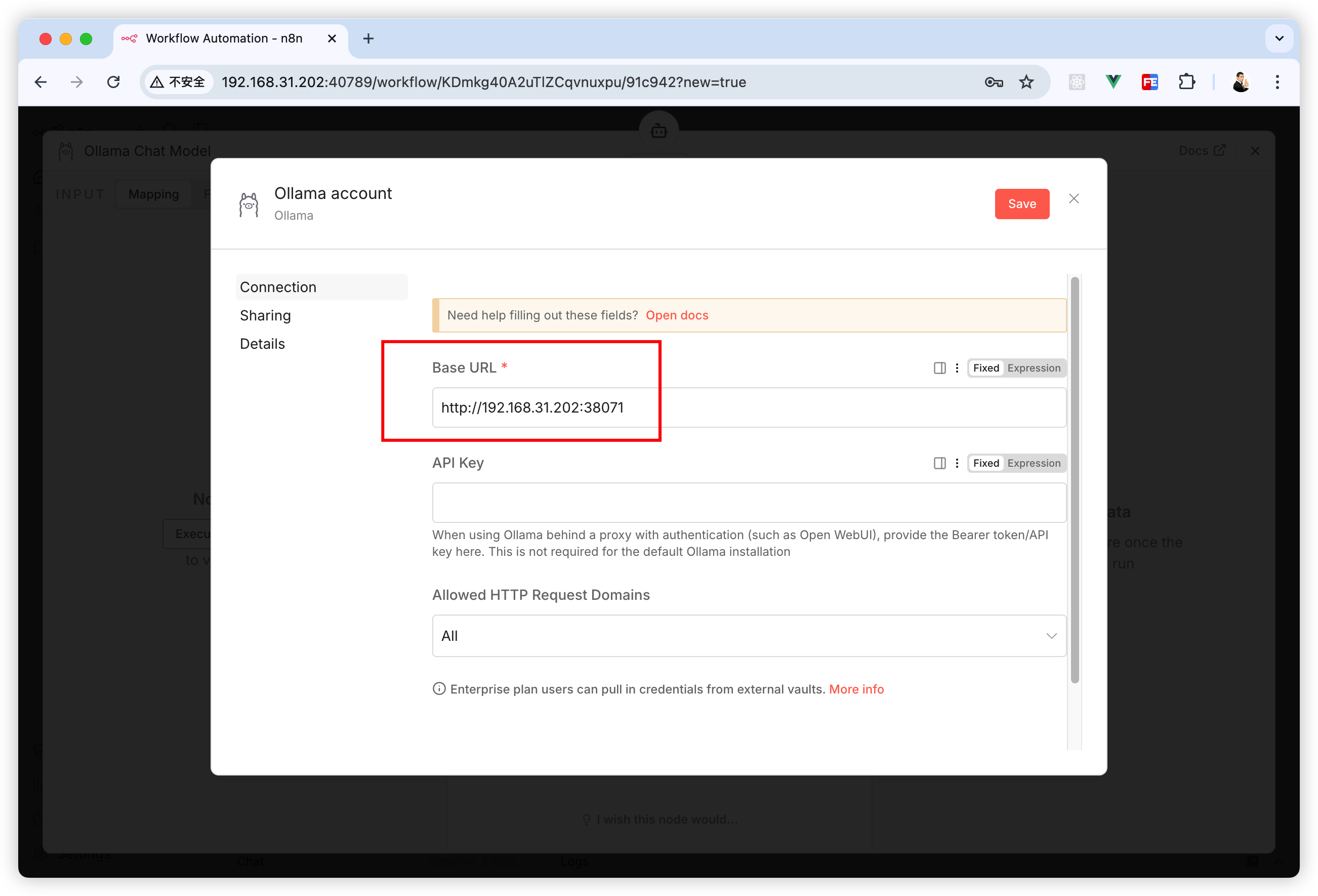Click the password key icon in address bar

coord(994,82)
